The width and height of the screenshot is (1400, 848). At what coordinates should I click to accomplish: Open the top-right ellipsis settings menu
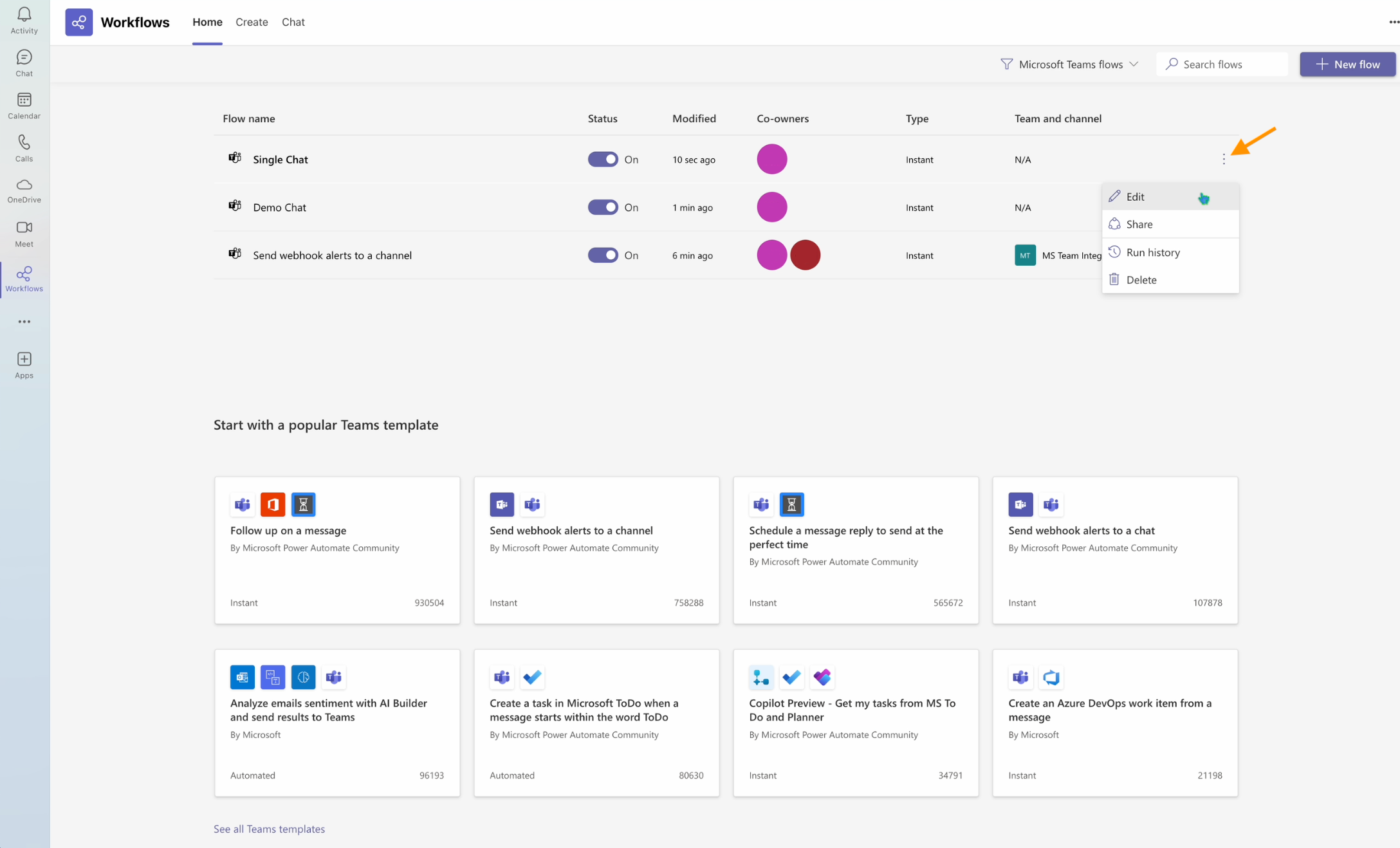1393,22
